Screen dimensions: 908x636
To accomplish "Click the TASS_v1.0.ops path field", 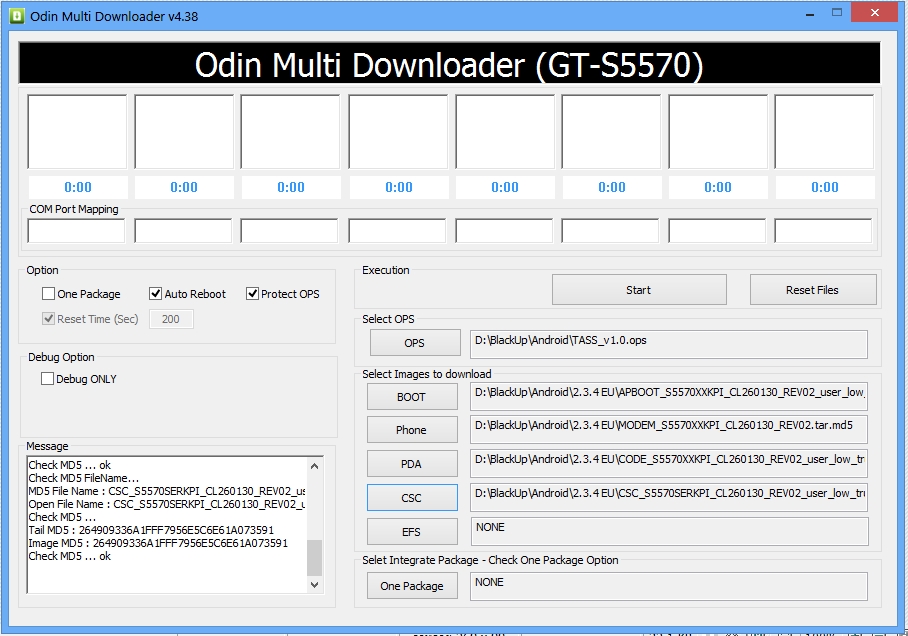I will (669, 344).
